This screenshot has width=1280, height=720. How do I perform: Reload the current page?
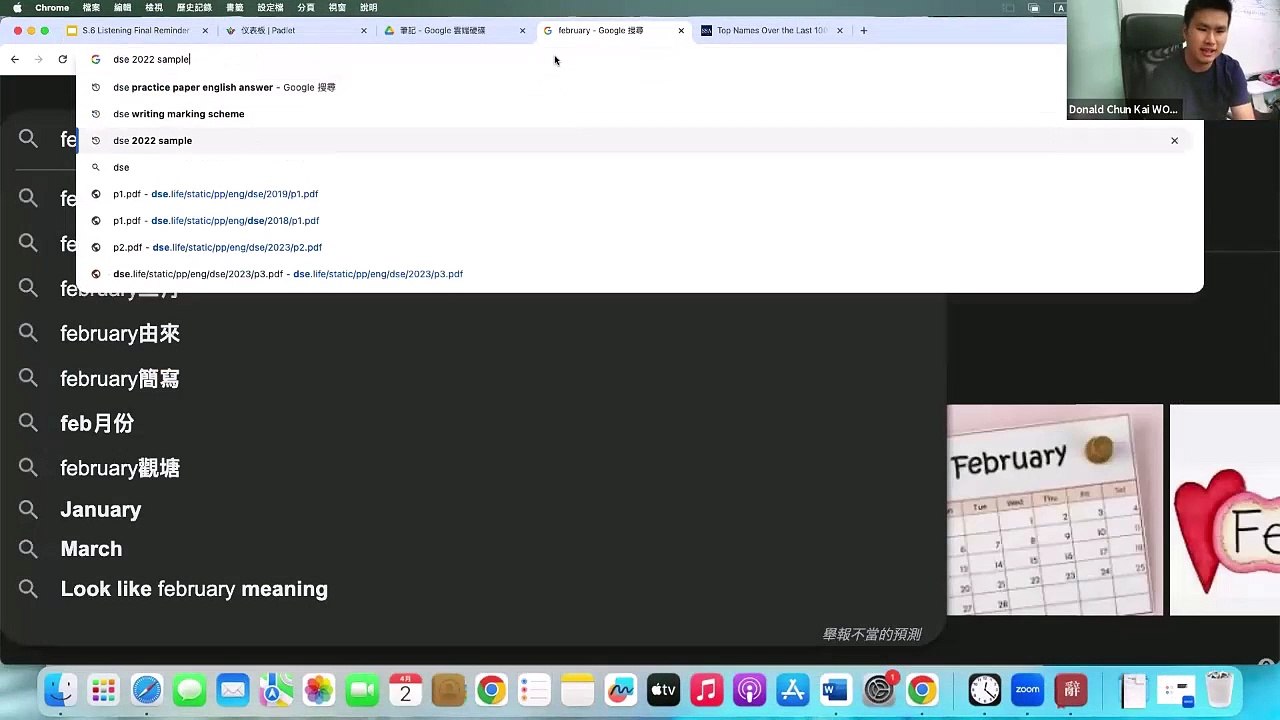coord(62,59)
